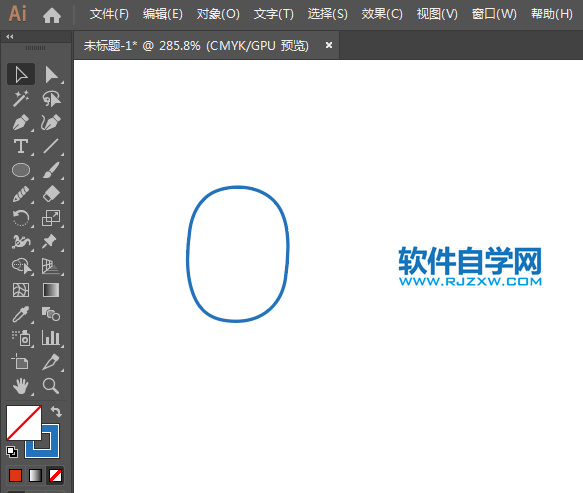Image resolution: width=583 pixels, height=493 pixels.
Task: Swap fill and stroke colors
Action: click(56, 411)
